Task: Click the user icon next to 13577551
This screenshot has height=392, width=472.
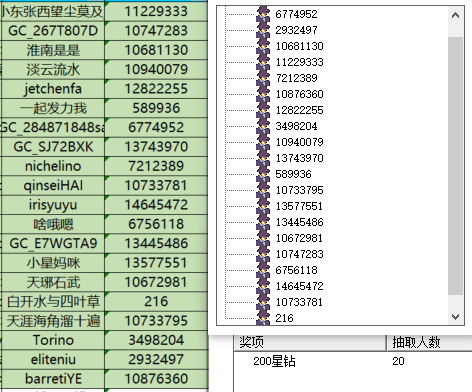Action: 263,206
